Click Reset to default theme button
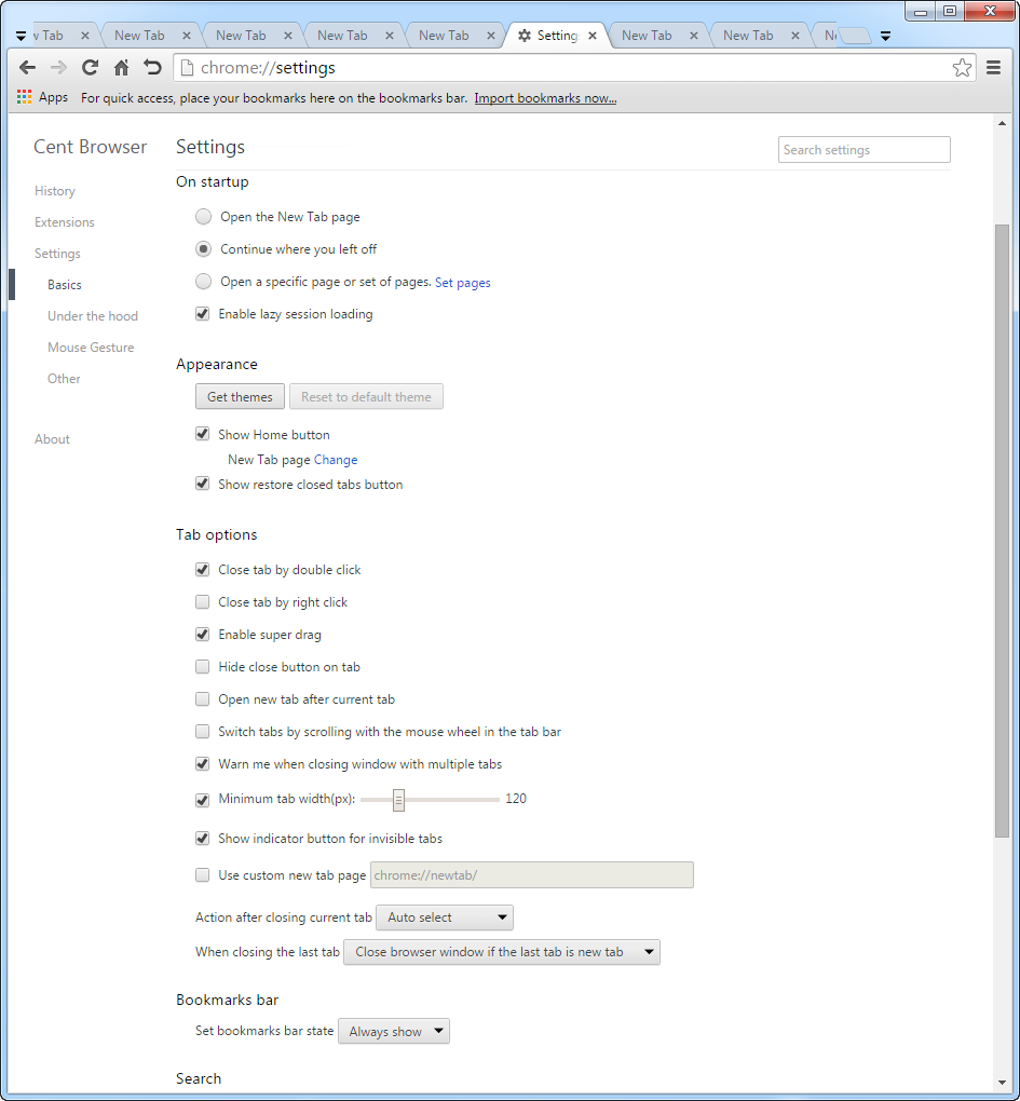This screenshot has height=1101, width=1020. tap(366, 397)
